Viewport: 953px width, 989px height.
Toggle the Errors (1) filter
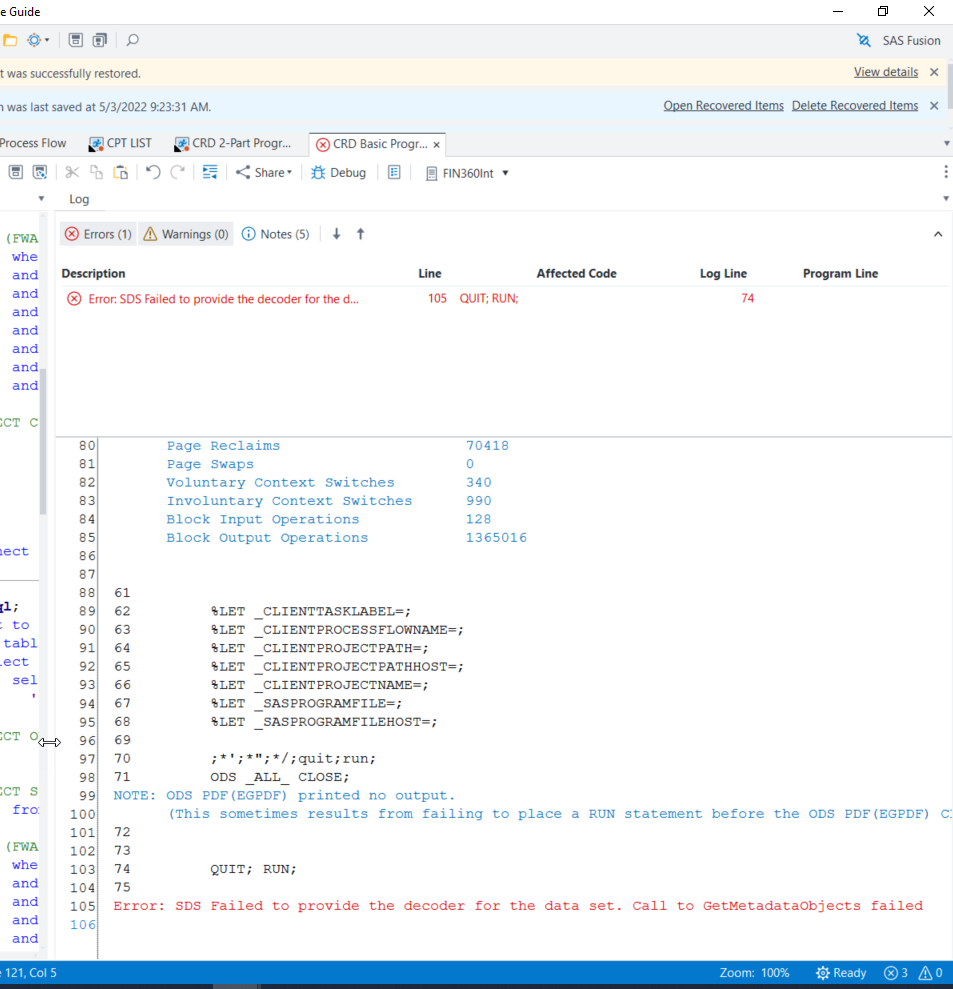click(98, 234)
